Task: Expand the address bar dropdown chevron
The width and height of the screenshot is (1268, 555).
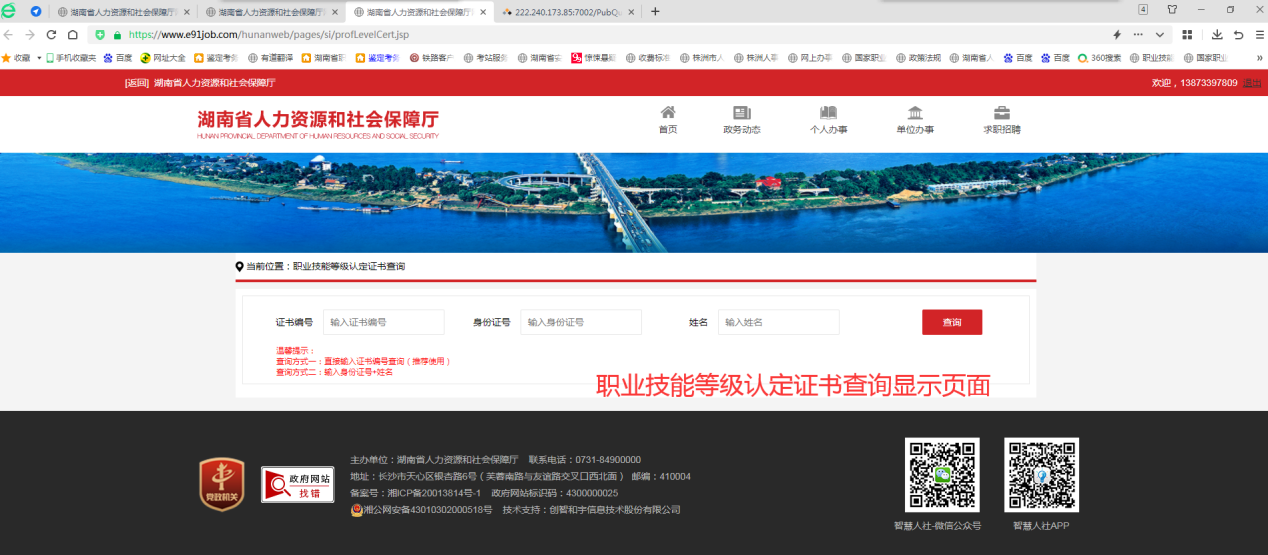Action: pyautogui.click(x=1160, y=35)
